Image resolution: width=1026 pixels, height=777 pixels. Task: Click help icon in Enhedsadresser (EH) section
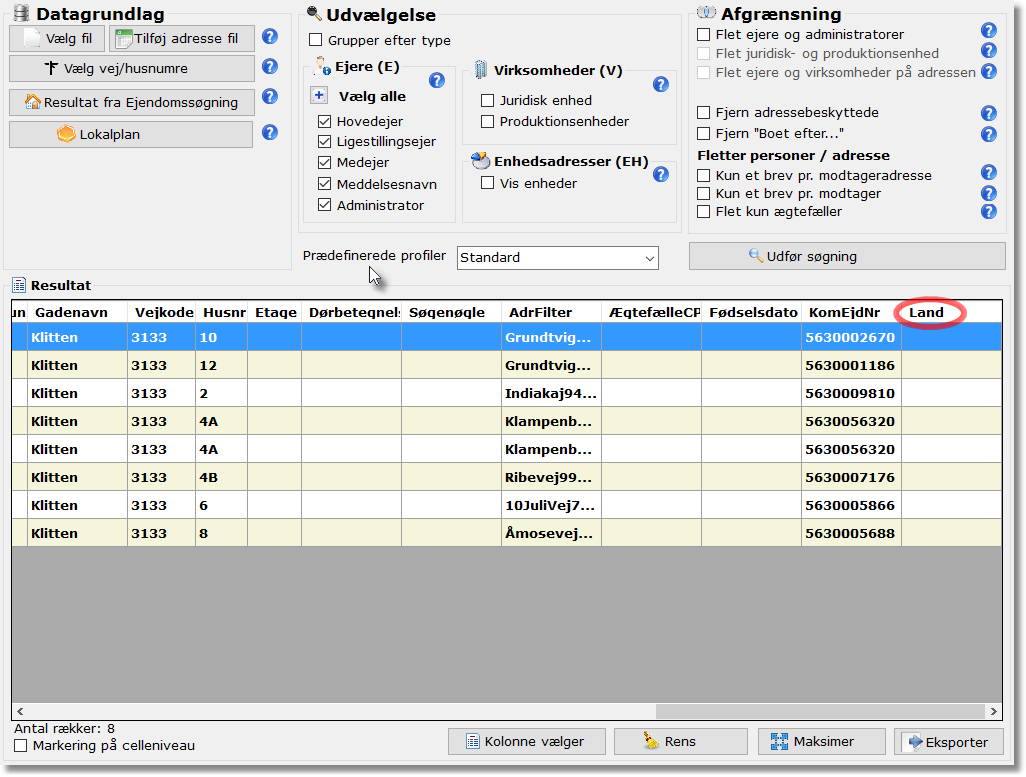(x=661, y=174)
